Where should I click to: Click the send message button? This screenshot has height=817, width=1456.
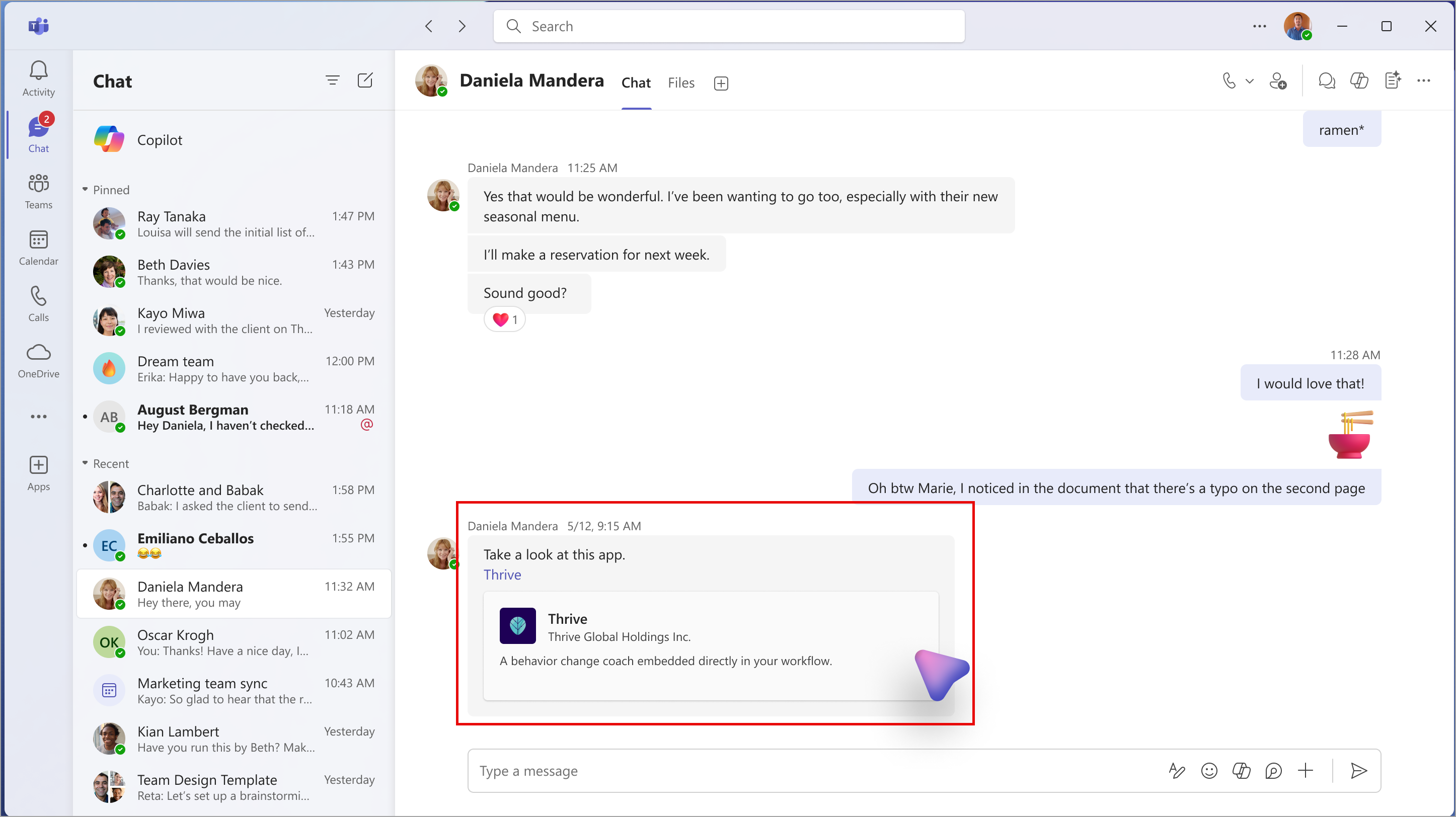coord(1357,770)
